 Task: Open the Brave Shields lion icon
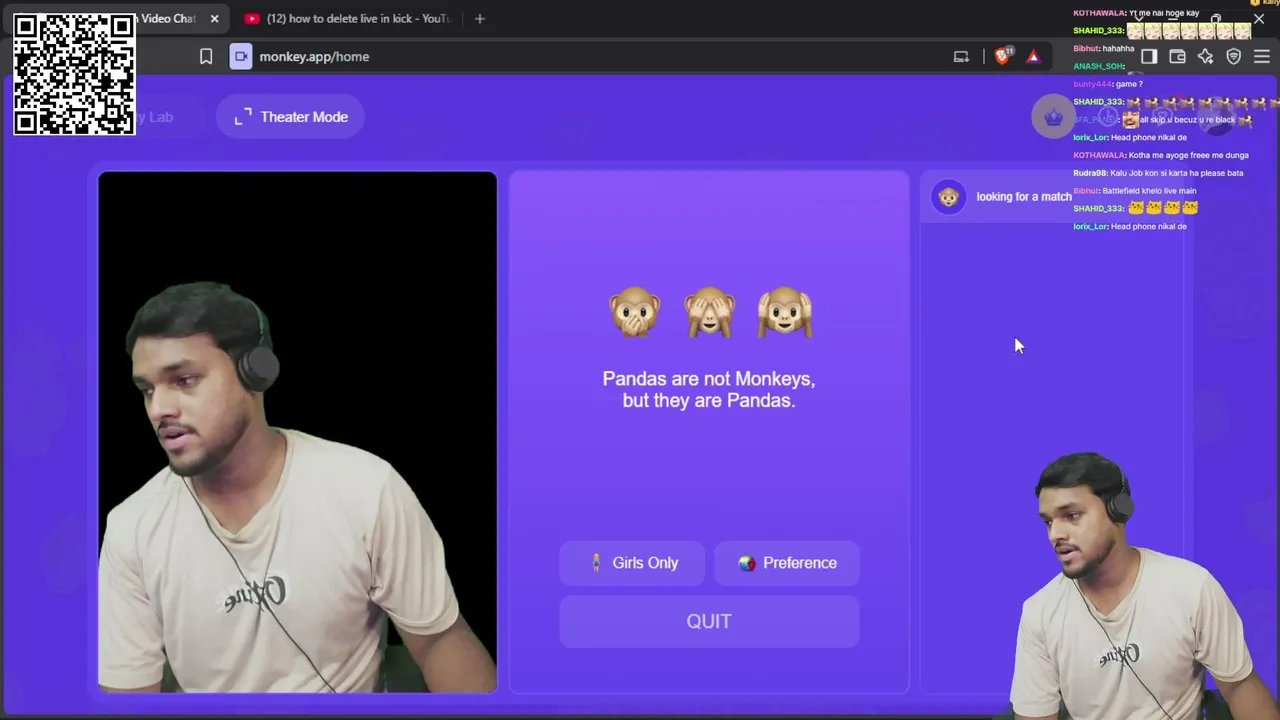pos(1002,57)
